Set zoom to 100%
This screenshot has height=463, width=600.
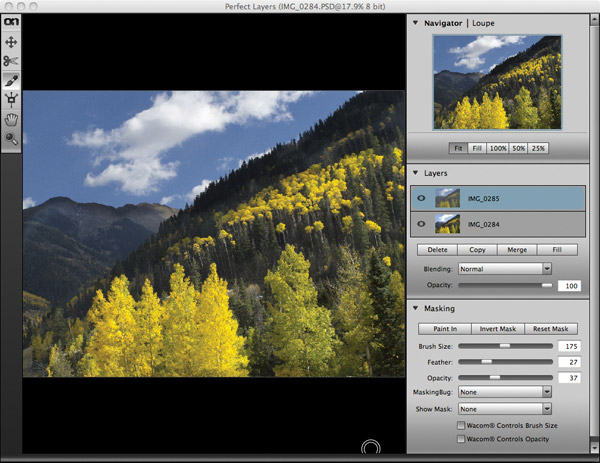coord(498,148)
